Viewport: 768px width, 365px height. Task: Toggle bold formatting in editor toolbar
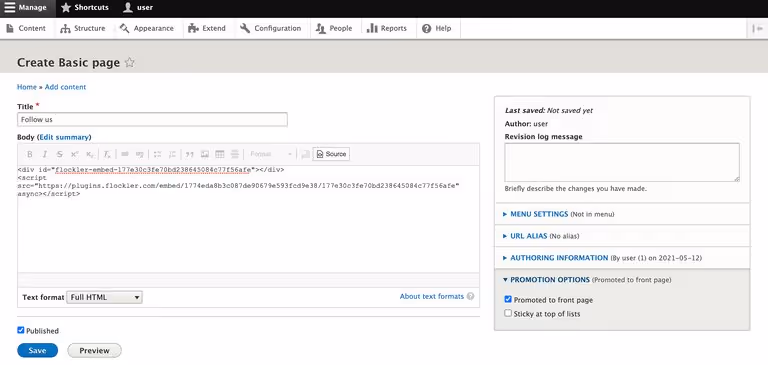click(29, 154)
